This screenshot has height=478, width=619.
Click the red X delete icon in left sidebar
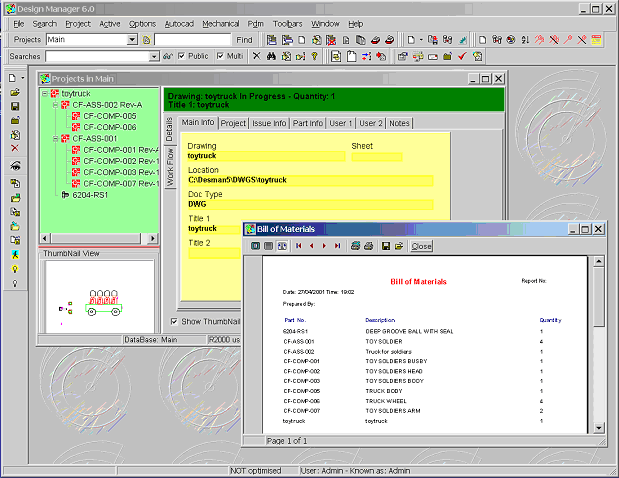tap(15, 148)
